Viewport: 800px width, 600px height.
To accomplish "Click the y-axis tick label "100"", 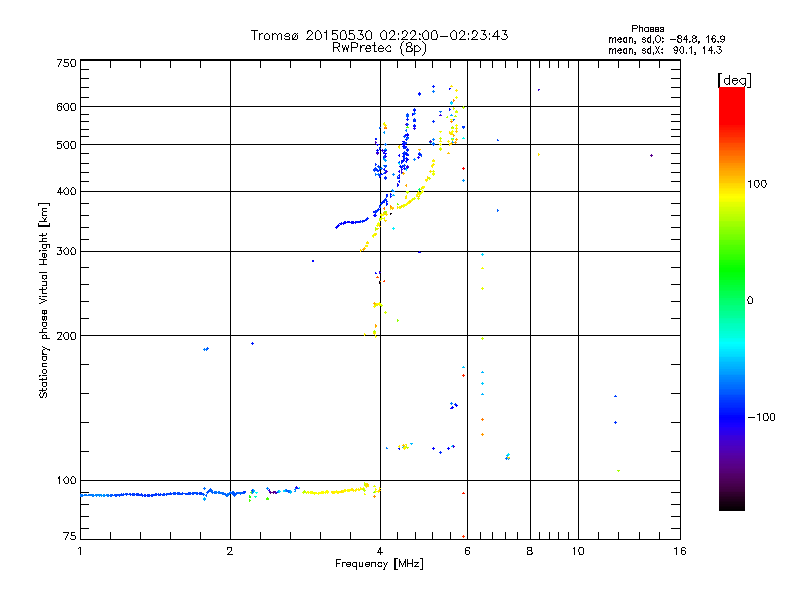I will pos(66,480).
